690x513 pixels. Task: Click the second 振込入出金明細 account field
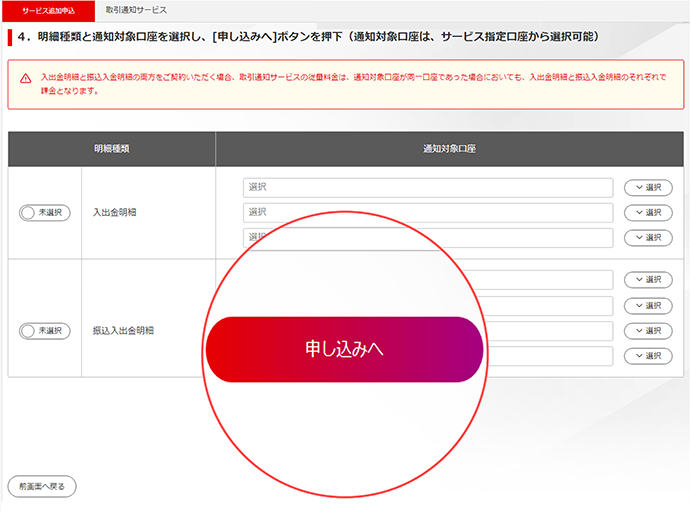(x=550, y=305)
